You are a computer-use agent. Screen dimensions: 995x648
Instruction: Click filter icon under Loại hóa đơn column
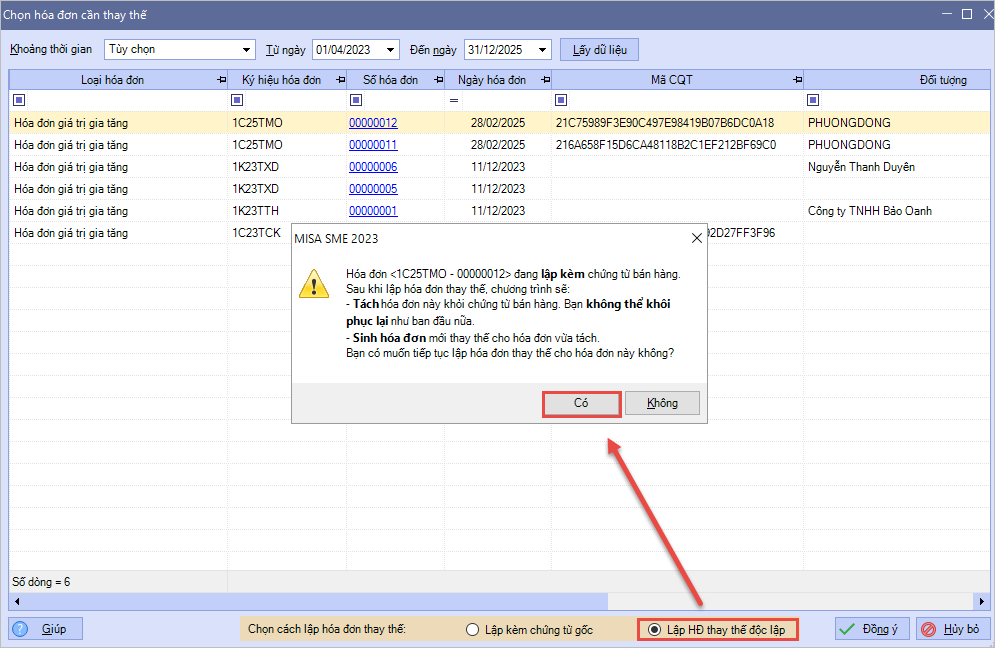(x=19, y=100)
